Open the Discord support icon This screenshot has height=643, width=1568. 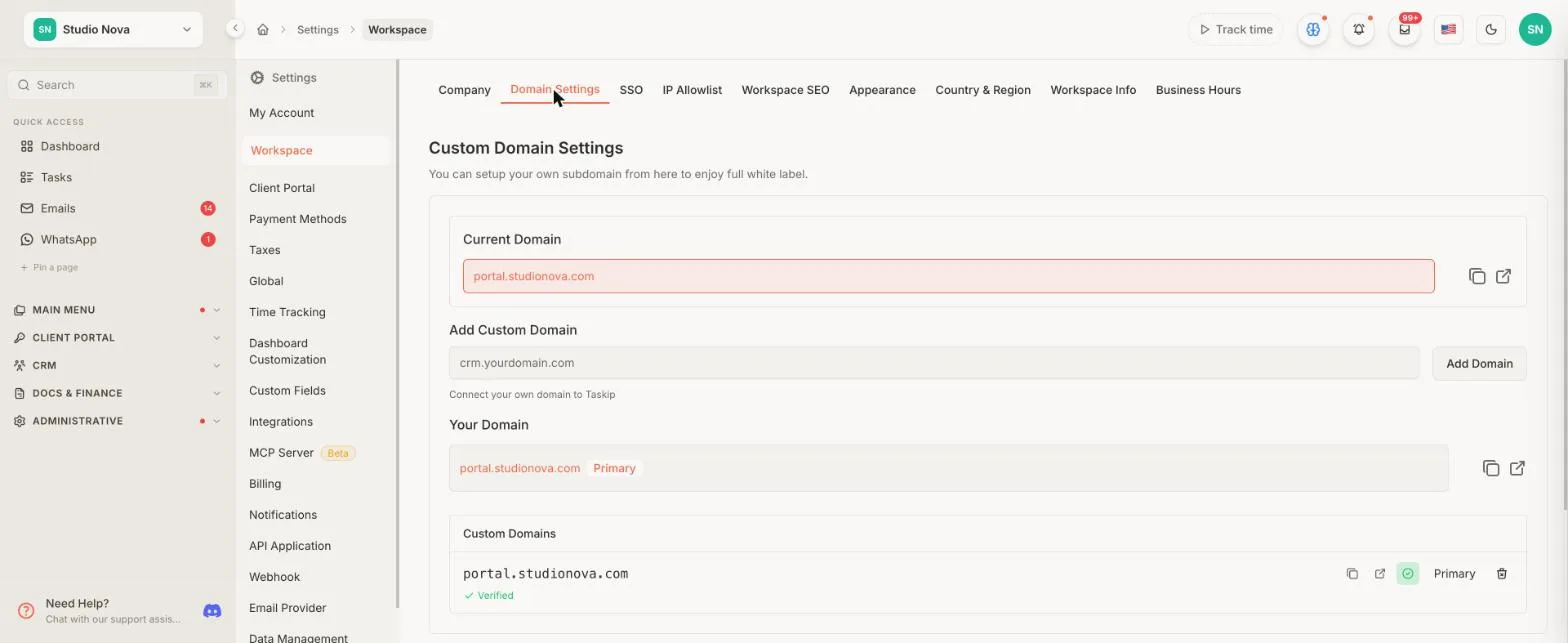212,611
